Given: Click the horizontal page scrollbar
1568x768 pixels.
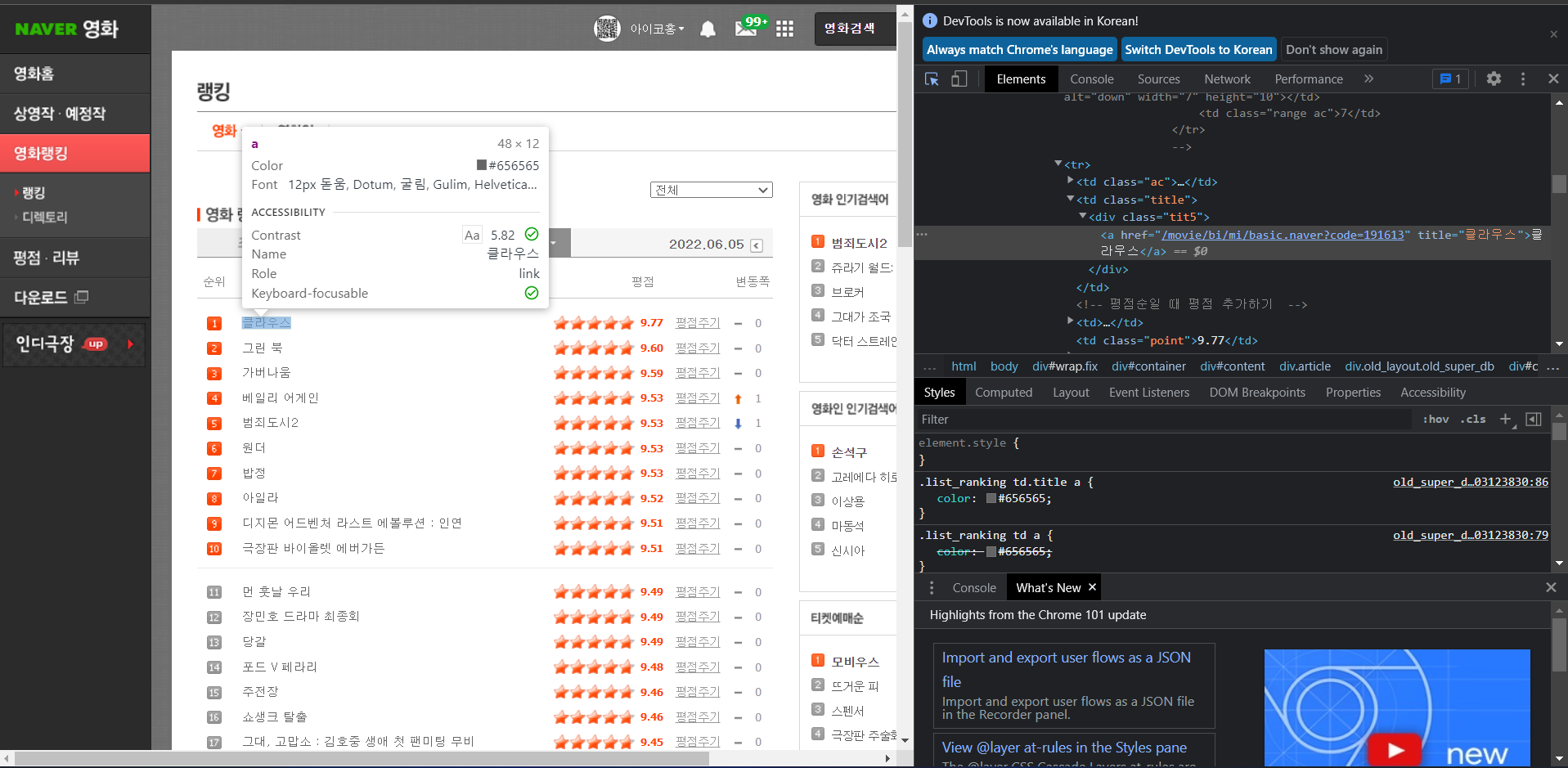Looking at the screenshot, I should pyautogui.click(x=362, y=758).
